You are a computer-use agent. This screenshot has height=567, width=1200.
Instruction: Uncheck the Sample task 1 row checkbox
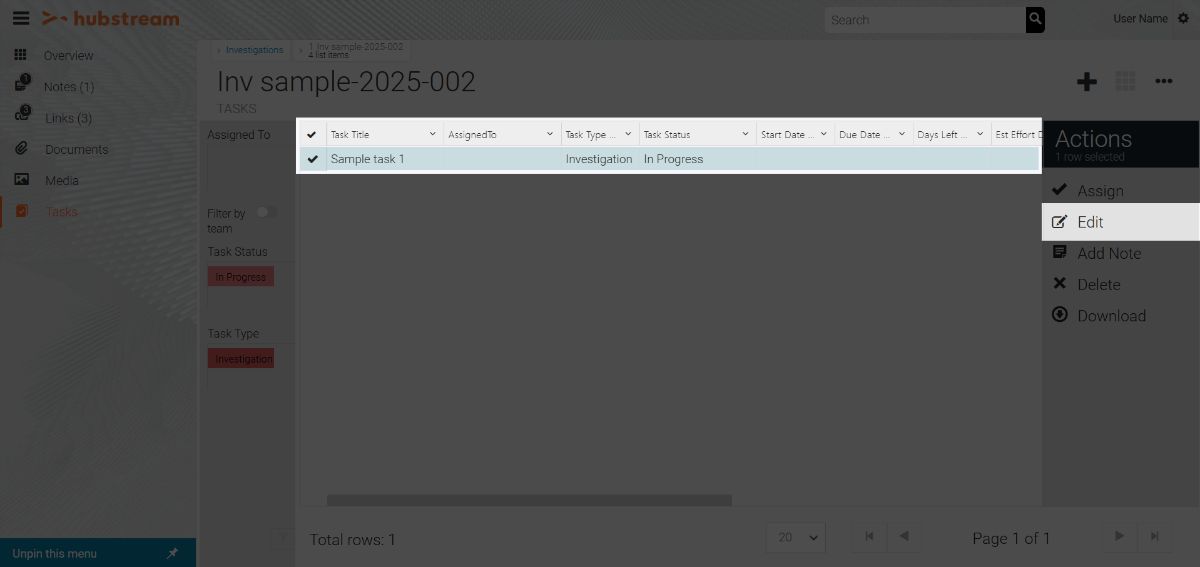[x=312, y=158]
